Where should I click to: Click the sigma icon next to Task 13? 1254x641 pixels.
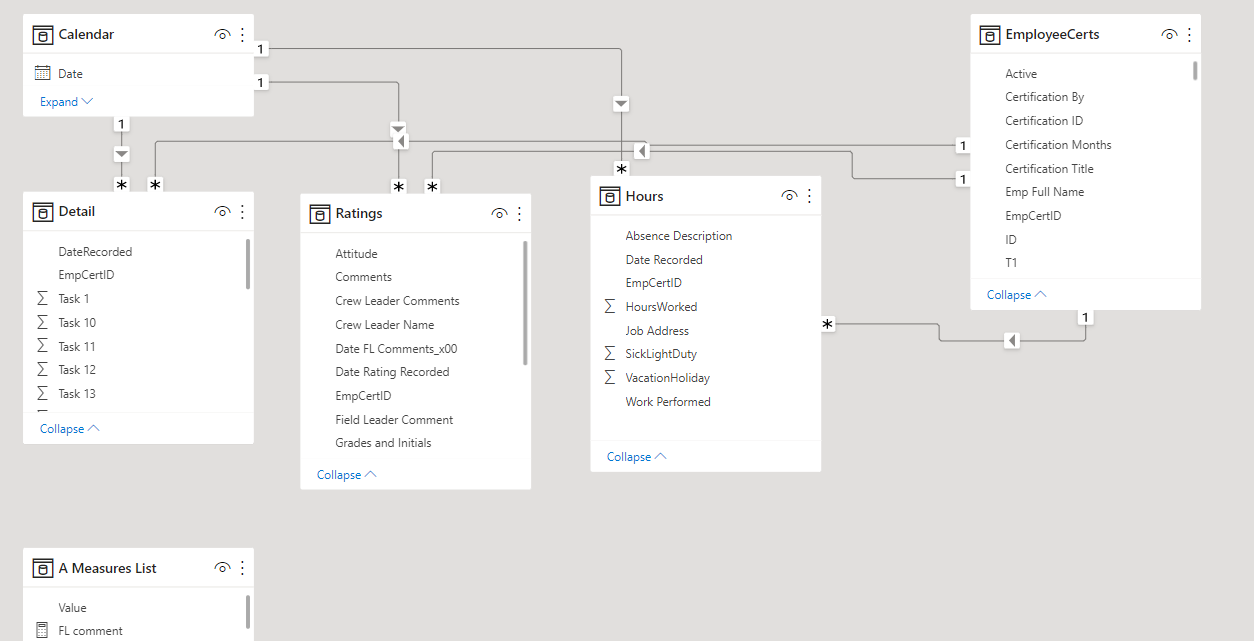[x=42, y=393]
